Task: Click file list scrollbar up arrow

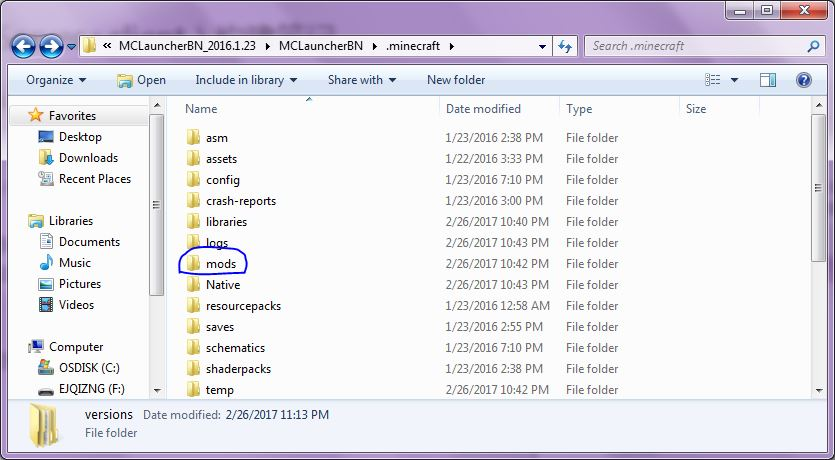Action: click(819, 106)
